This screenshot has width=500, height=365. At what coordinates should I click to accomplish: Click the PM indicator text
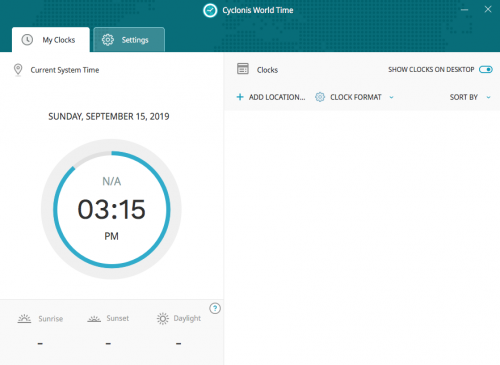click(111, 236)
